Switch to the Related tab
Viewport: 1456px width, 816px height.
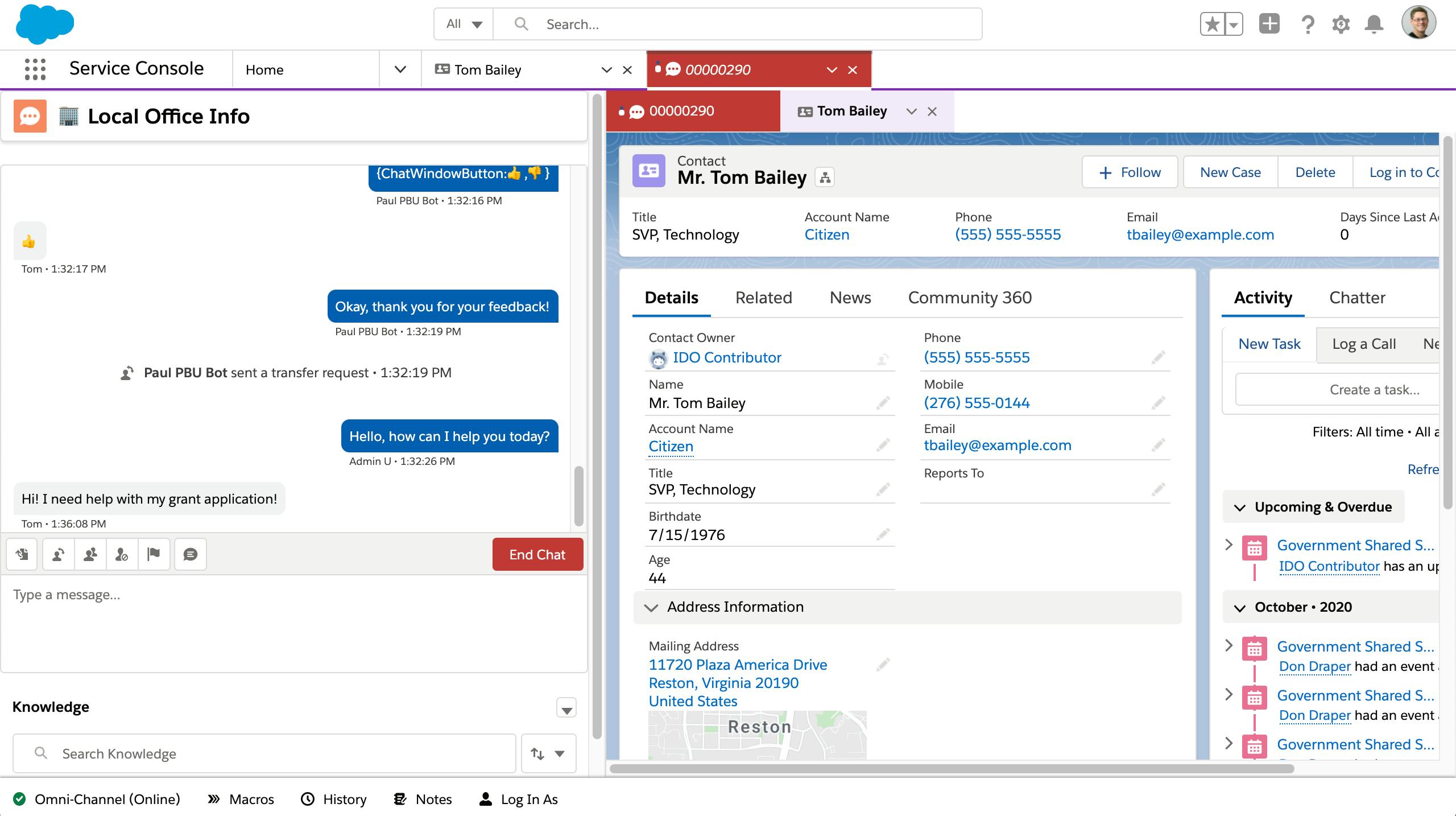coord(763,298)
